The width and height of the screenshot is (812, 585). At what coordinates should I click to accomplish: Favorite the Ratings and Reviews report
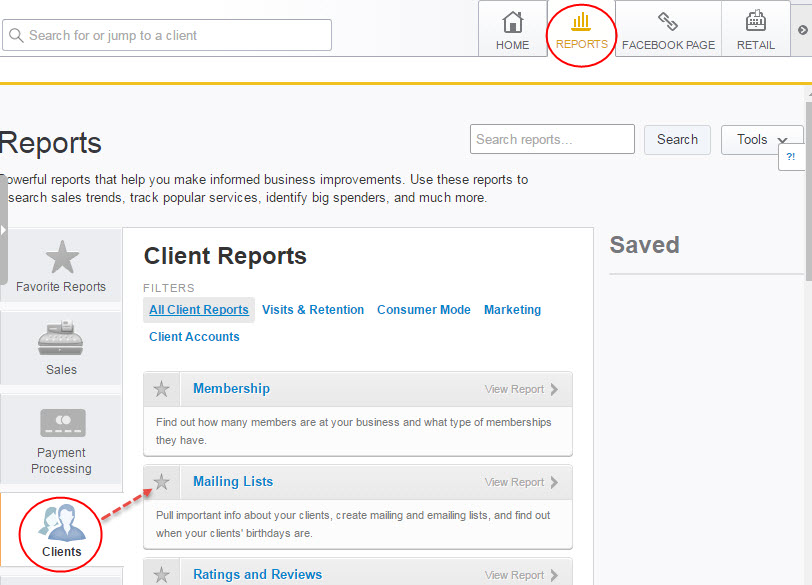pyautogui.click(x=162, y=573)
